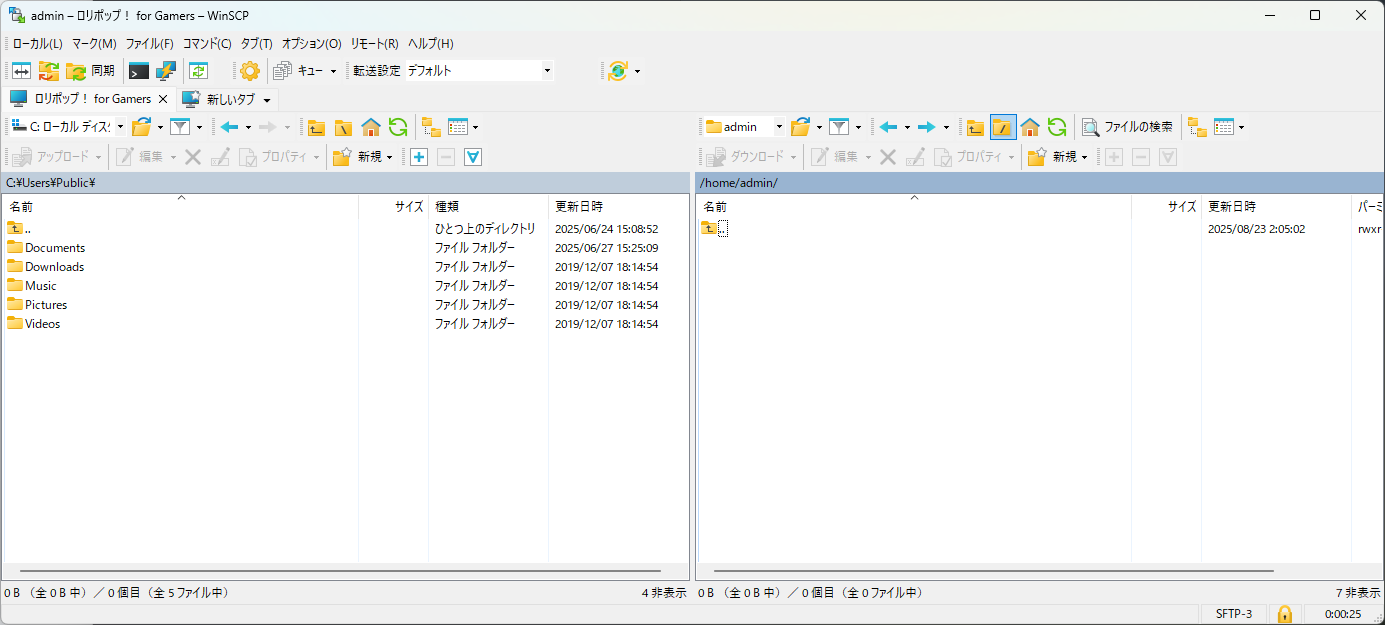Click the Synchronize icon with orange-green arrows
This screenshot has width=1385, height=625.
[49, 71]
